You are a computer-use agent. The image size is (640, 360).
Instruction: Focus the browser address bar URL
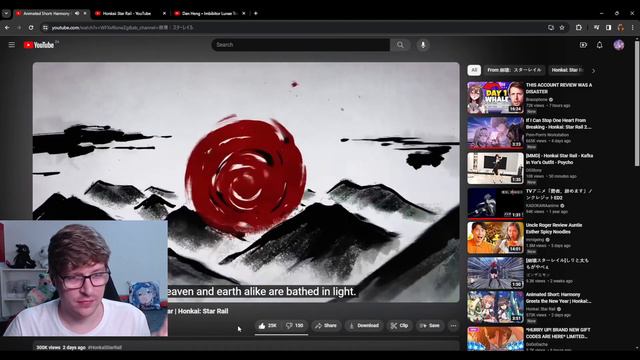[122, 27]
